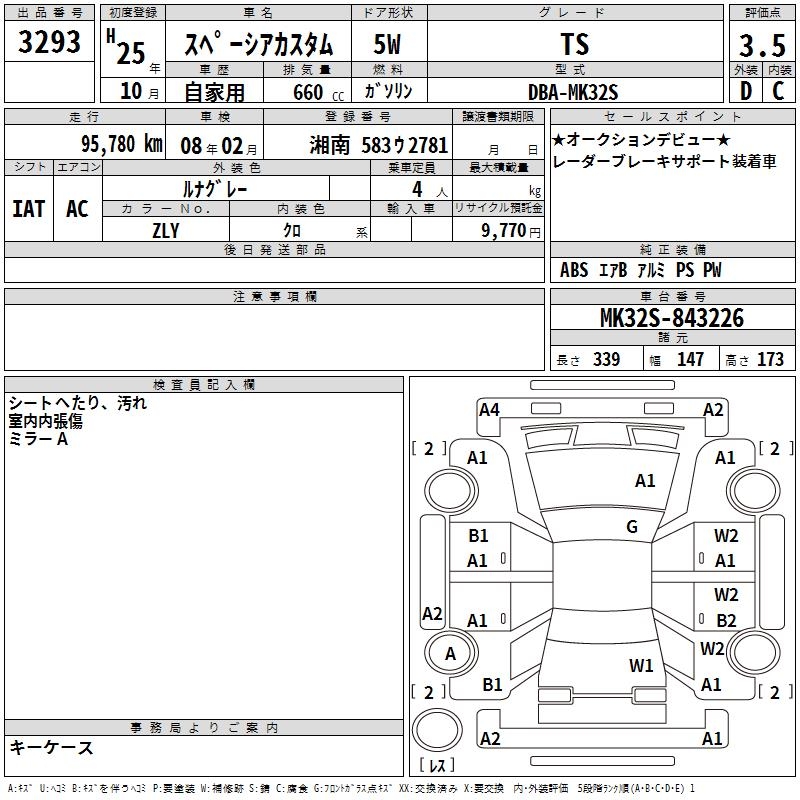Image resolution: width=800 pixels, height=800 pixels.
Task: Click exterior grade D under 外装
Action: [745, 91]
